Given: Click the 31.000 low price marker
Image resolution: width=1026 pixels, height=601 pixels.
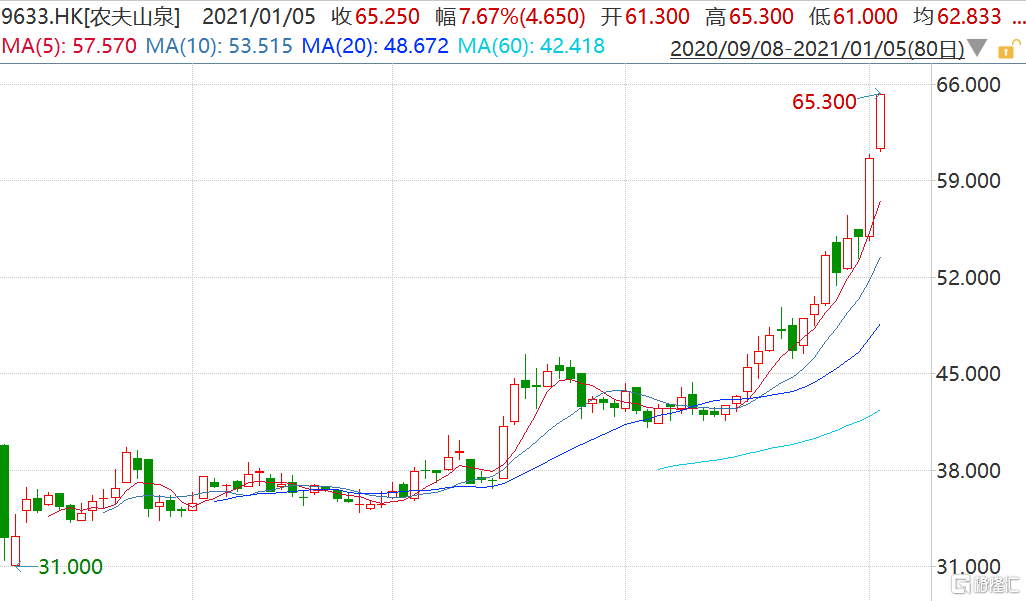Looking at the screenshot, I should [x=70, y=567].
